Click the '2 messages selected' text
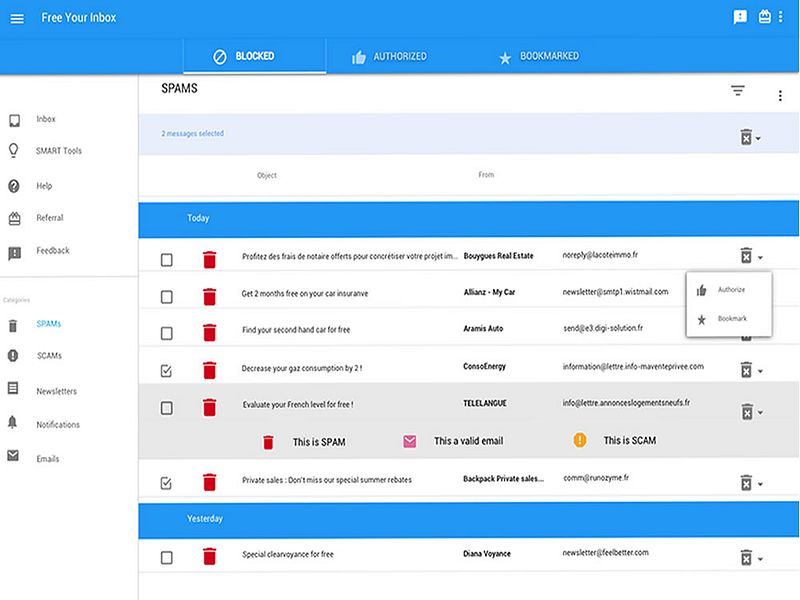Viewport: 800px width, 600px height. click(x=193, y=134)
